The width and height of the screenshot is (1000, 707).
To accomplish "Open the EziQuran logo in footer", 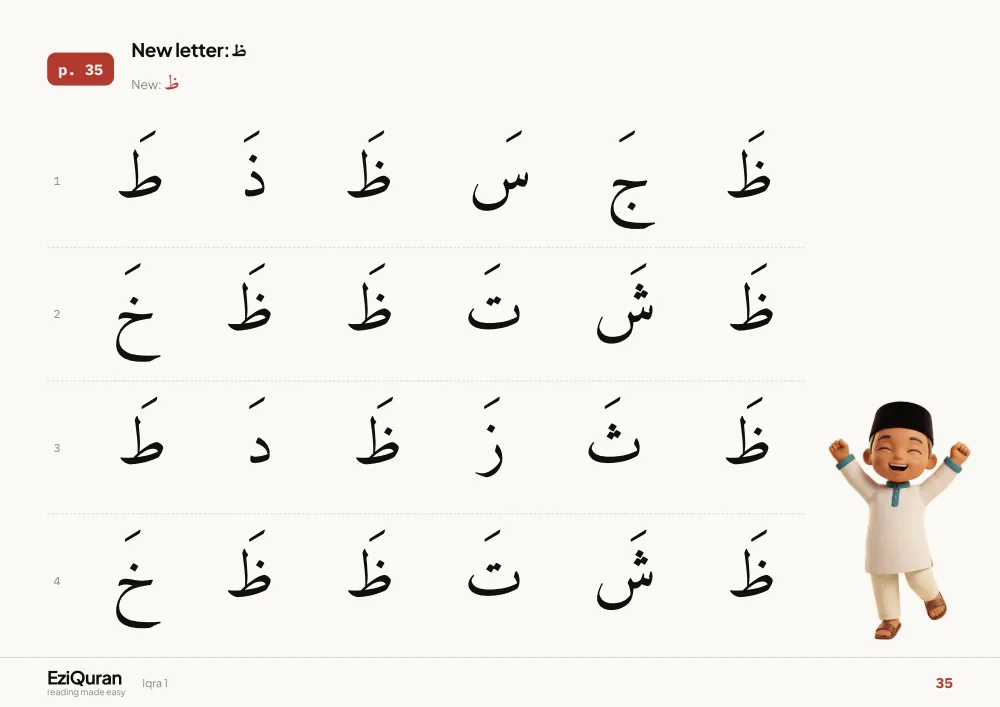I will coord(85,682).
